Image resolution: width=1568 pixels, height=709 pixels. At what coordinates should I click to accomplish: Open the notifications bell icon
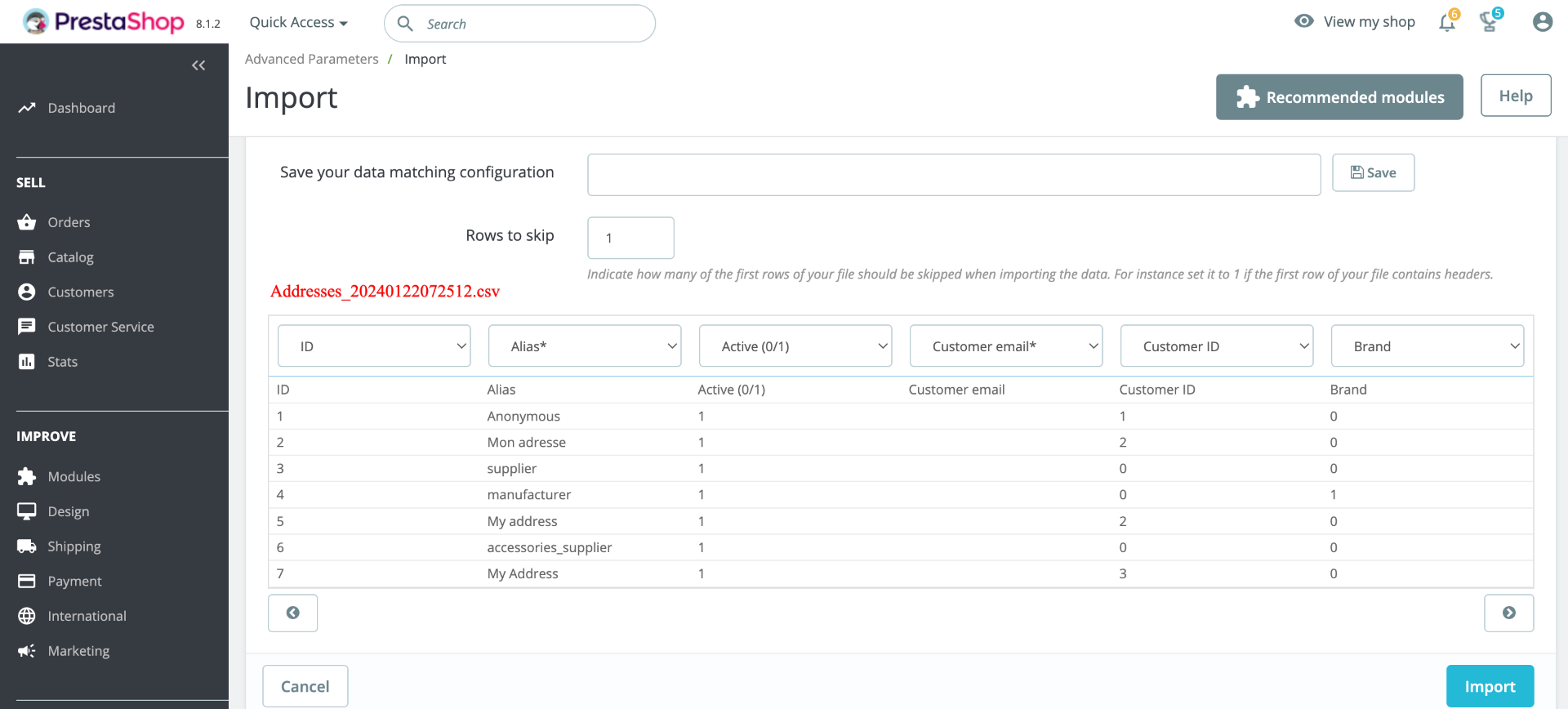[x=1446, y=23]
